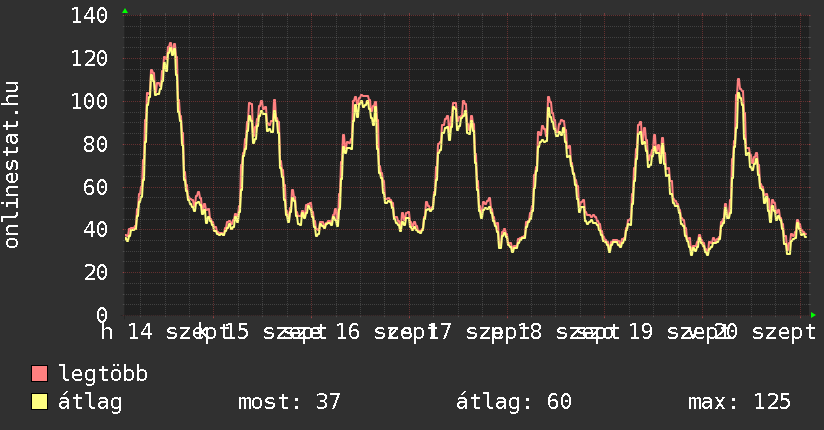Select the átlag legend label

(90, 402)
